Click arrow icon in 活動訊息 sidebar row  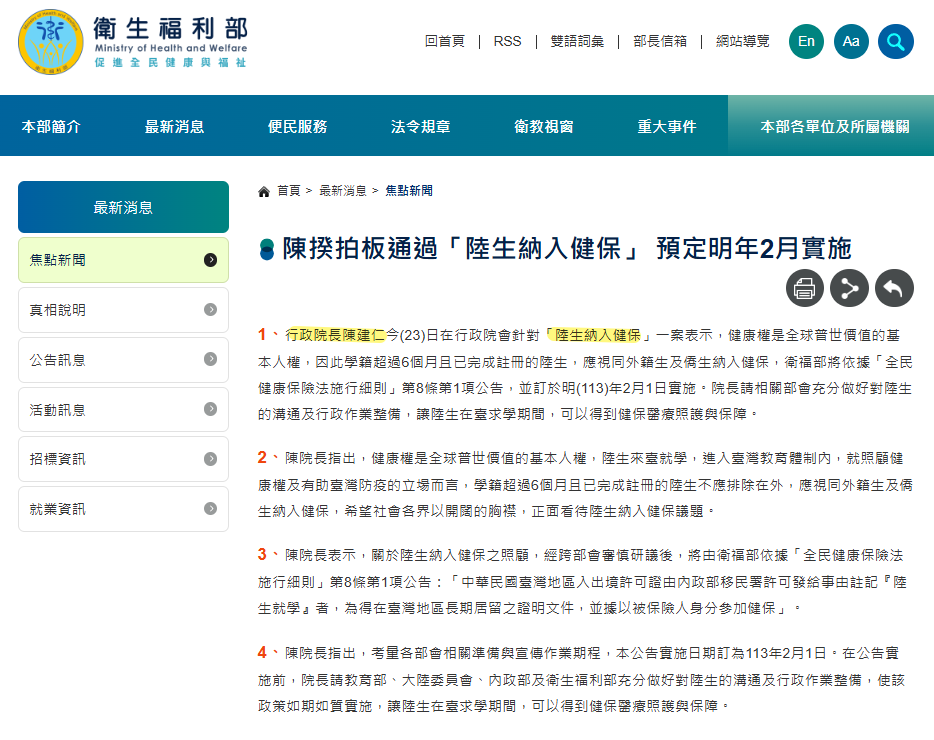(x=210, y=409)
